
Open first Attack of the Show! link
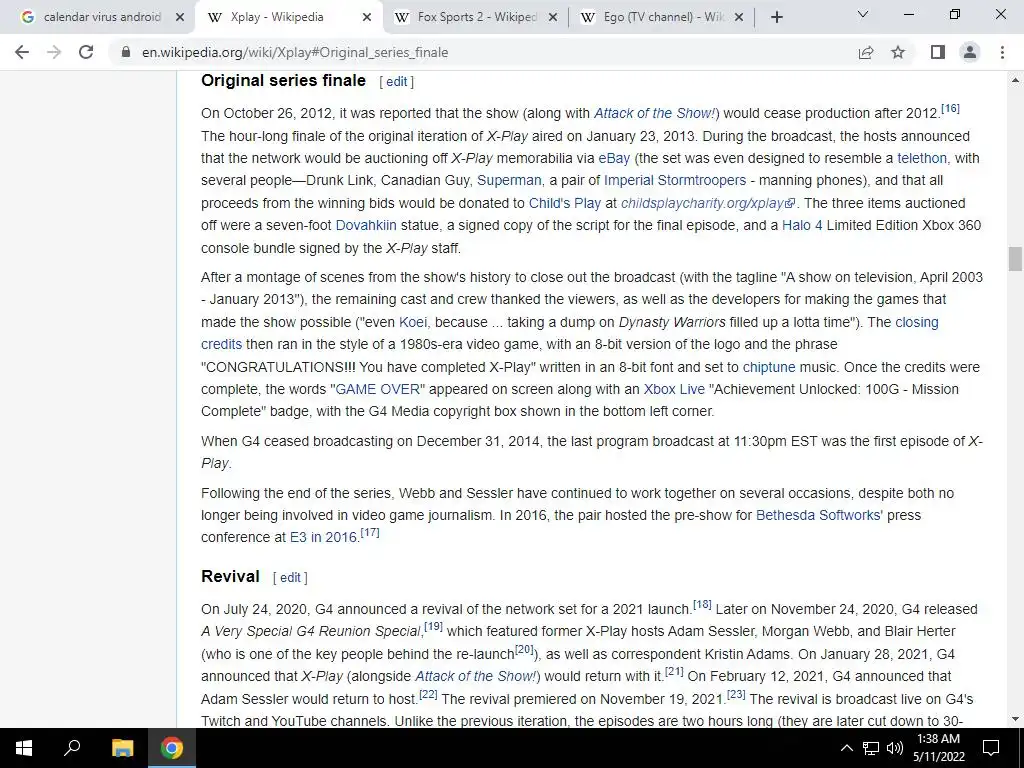(x=656, y=113)
